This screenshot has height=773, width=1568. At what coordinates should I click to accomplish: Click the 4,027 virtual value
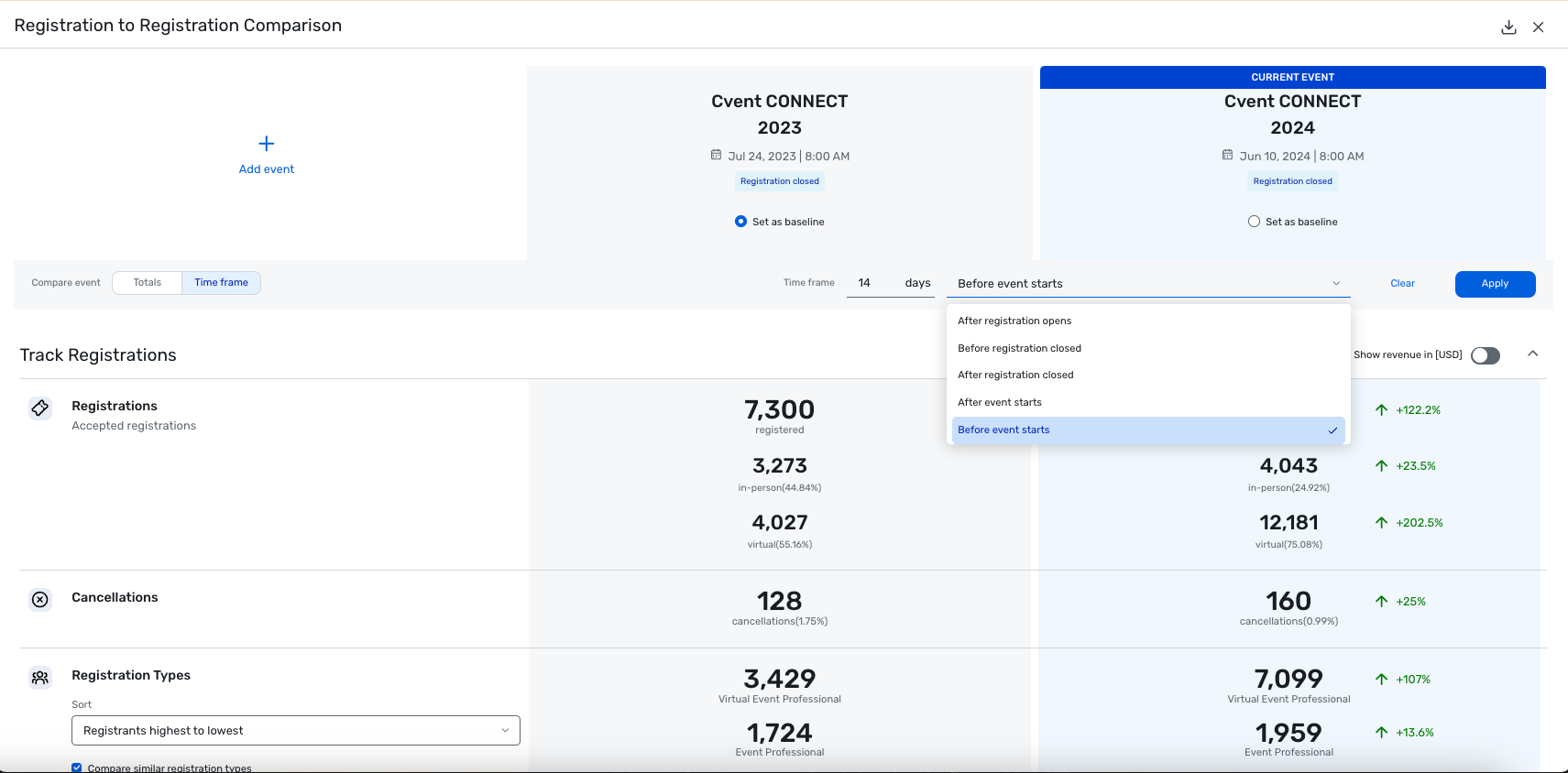coord(780,523)
